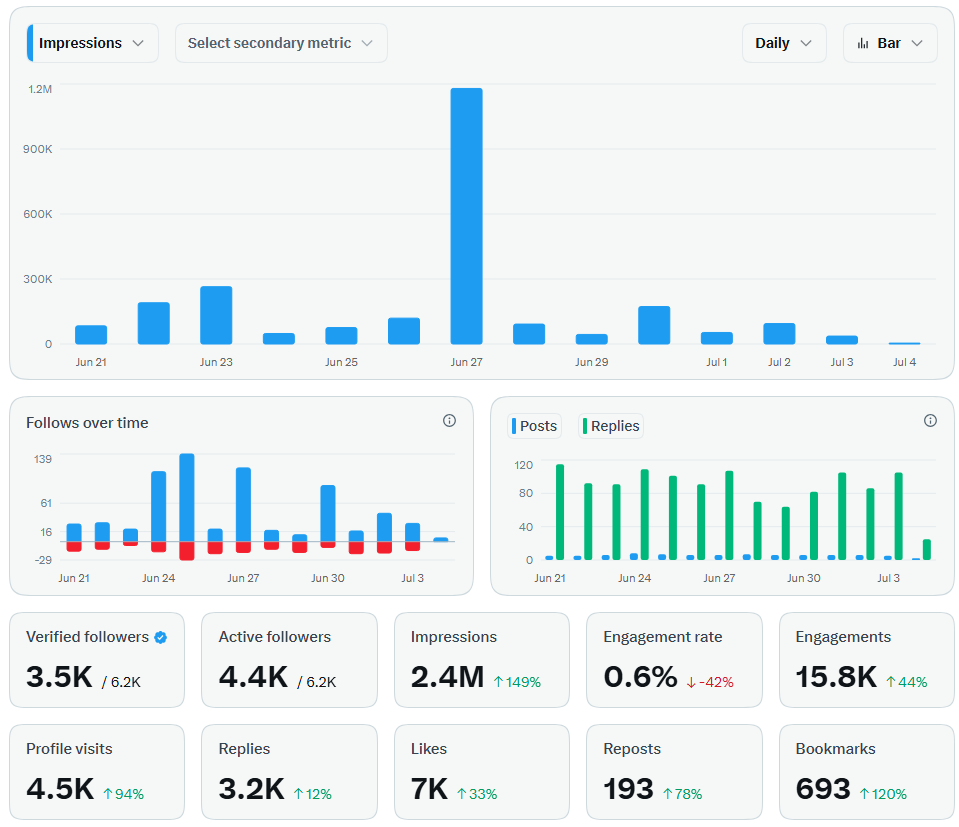Select the Replies 3.2K metric card
This screenshot has height=827, width=959.
tap(289, 772)
